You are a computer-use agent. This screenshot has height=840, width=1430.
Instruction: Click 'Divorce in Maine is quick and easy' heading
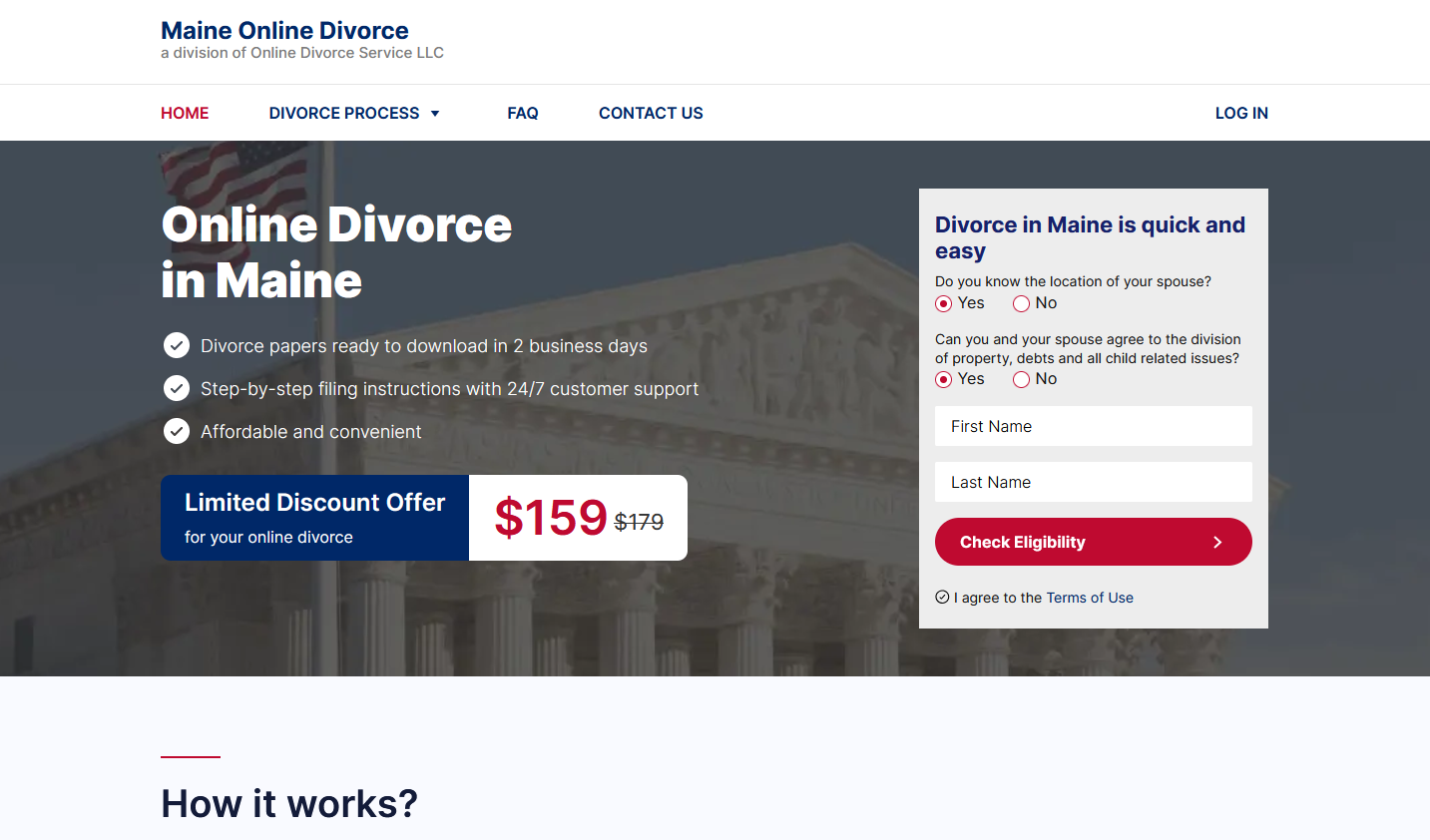[x=1090, y=237]
